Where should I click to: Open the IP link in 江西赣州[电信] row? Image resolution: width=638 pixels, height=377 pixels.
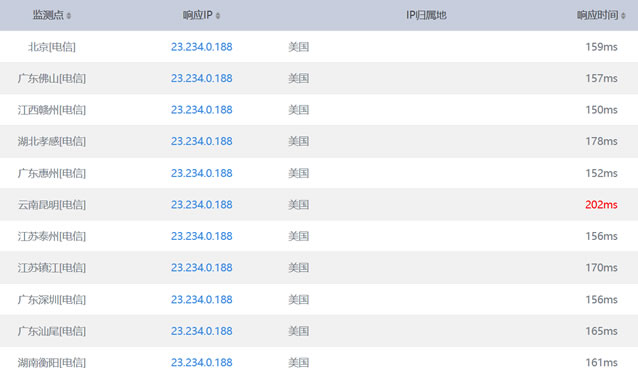(201, 110)
